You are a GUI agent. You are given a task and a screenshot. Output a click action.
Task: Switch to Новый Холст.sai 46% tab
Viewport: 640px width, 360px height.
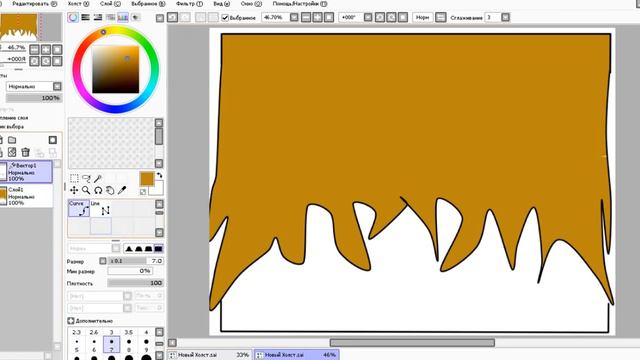[296, 355]
